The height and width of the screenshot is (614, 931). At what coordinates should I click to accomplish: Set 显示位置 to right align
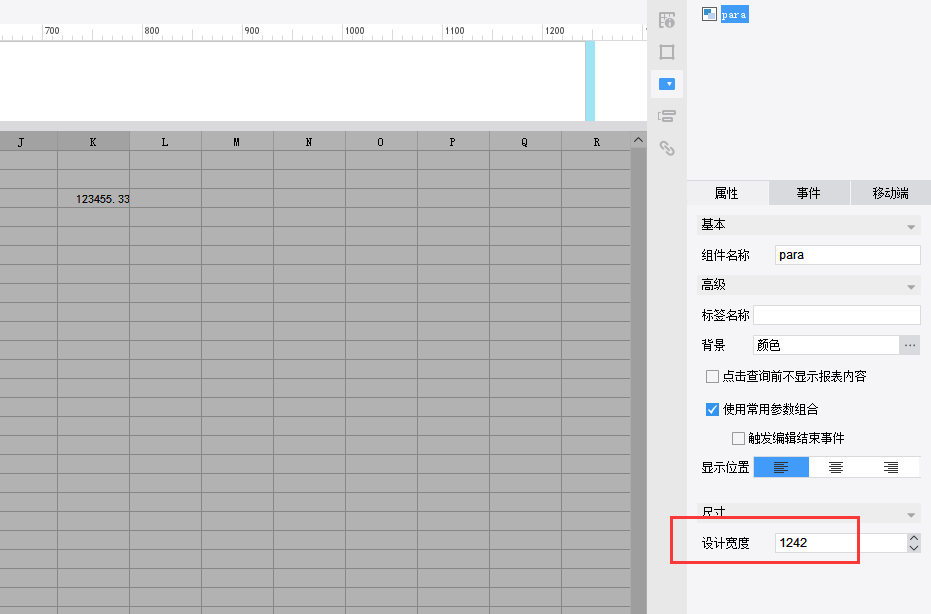(x=891, y=467)
